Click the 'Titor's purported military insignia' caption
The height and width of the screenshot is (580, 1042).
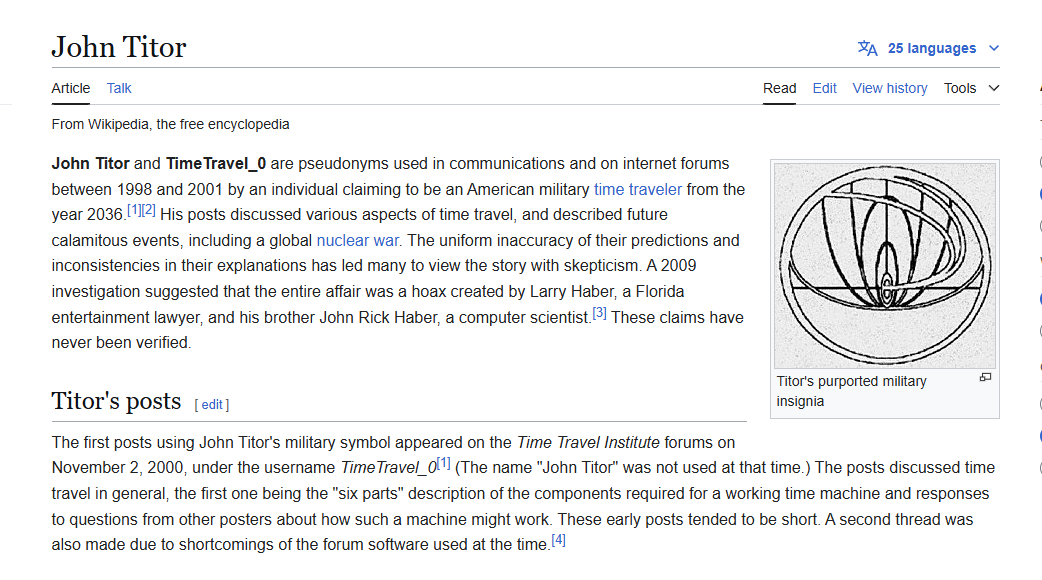[x=851, y=391]
